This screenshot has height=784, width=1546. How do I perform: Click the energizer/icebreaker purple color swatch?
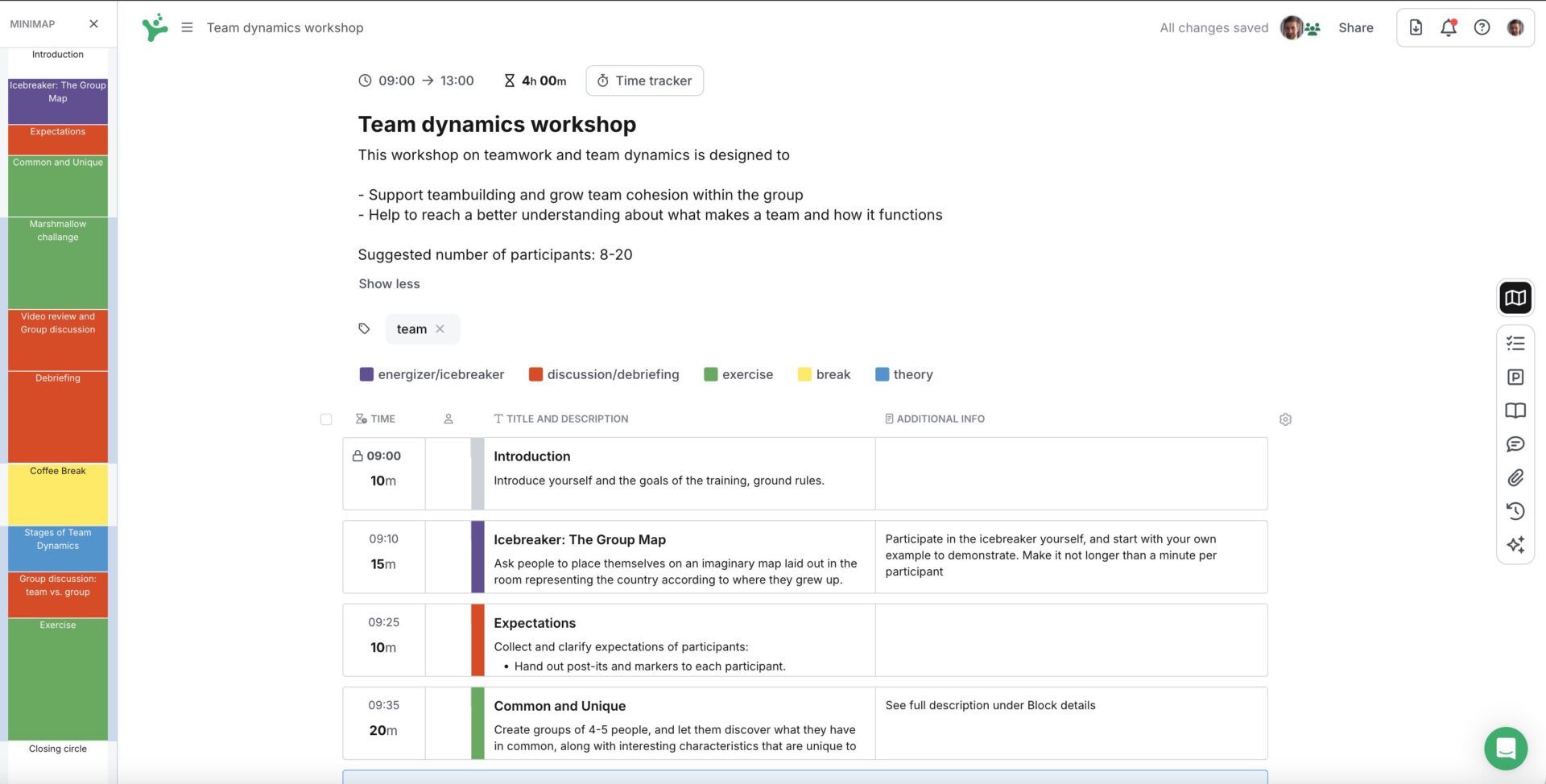(366, 374)
